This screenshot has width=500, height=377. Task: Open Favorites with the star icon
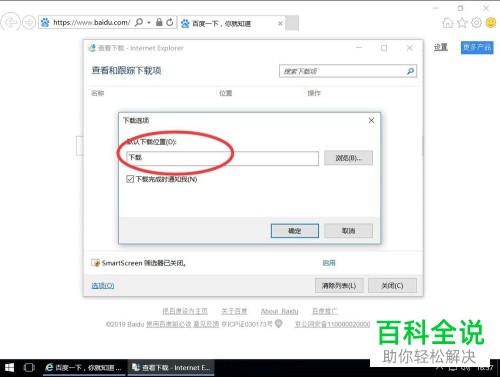[x=462, y=23]
